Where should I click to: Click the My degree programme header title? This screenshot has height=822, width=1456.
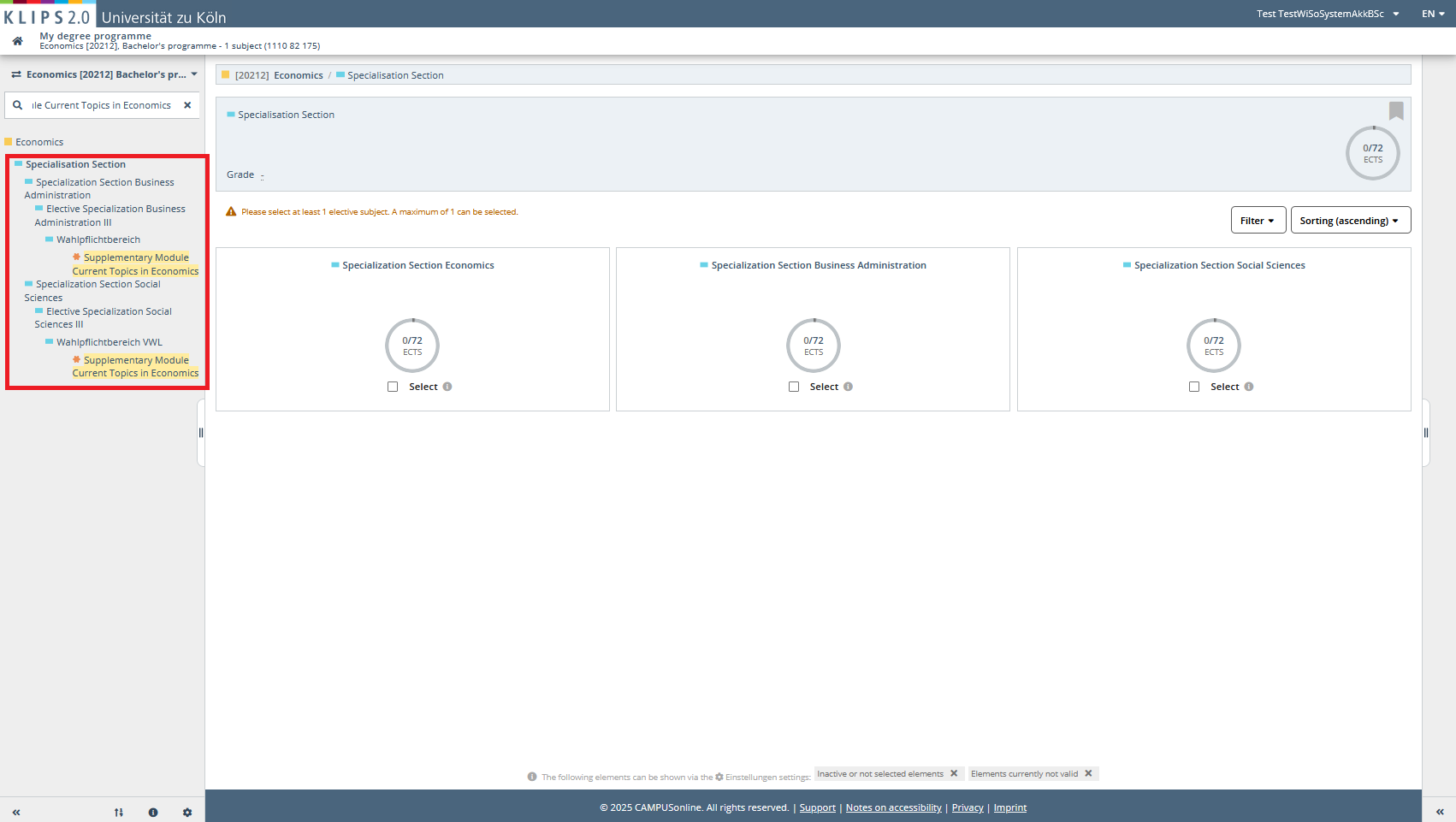point(96,36)
